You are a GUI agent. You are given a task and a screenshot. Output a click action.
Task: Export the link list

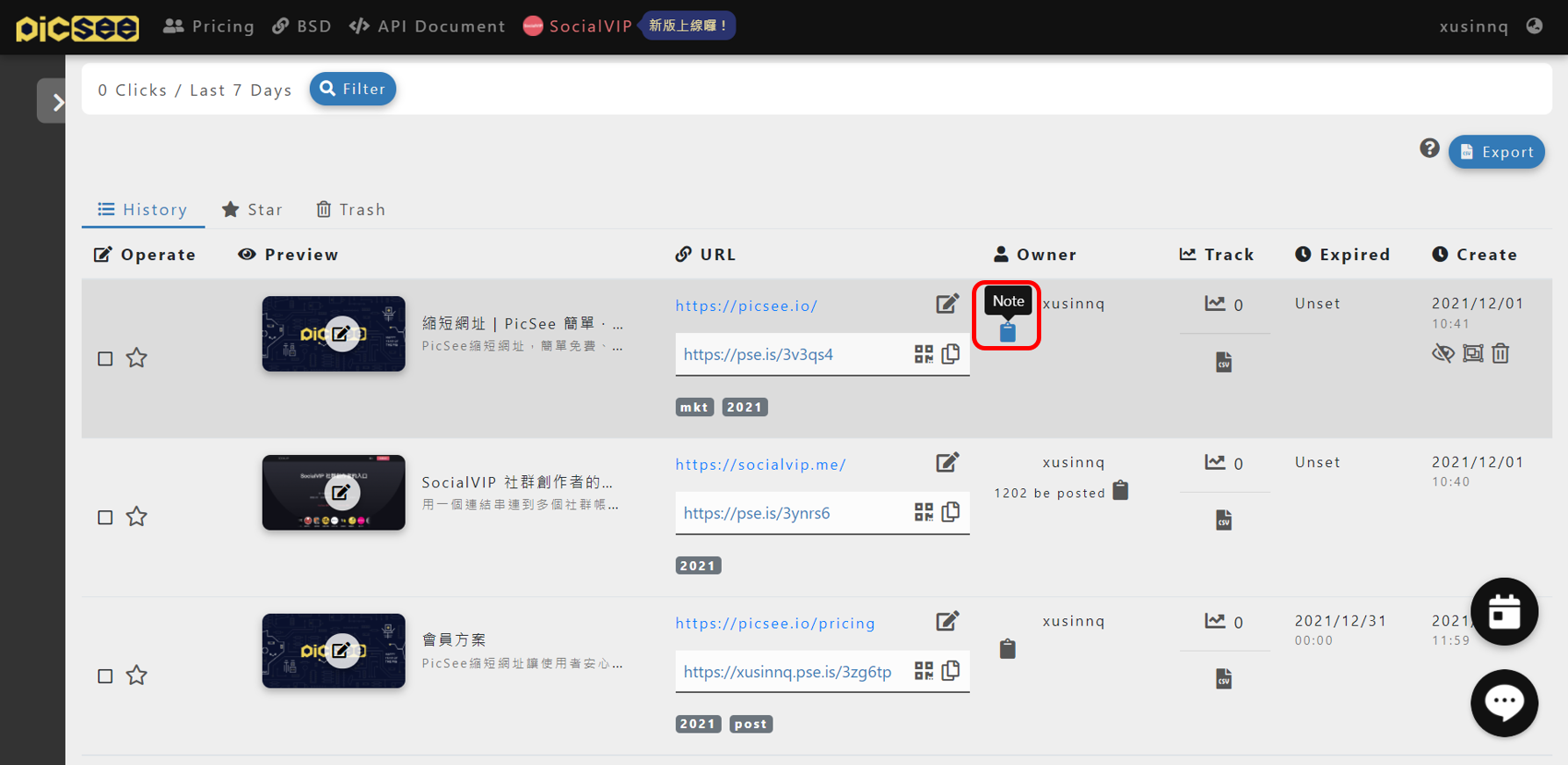tap(1496, 152)
